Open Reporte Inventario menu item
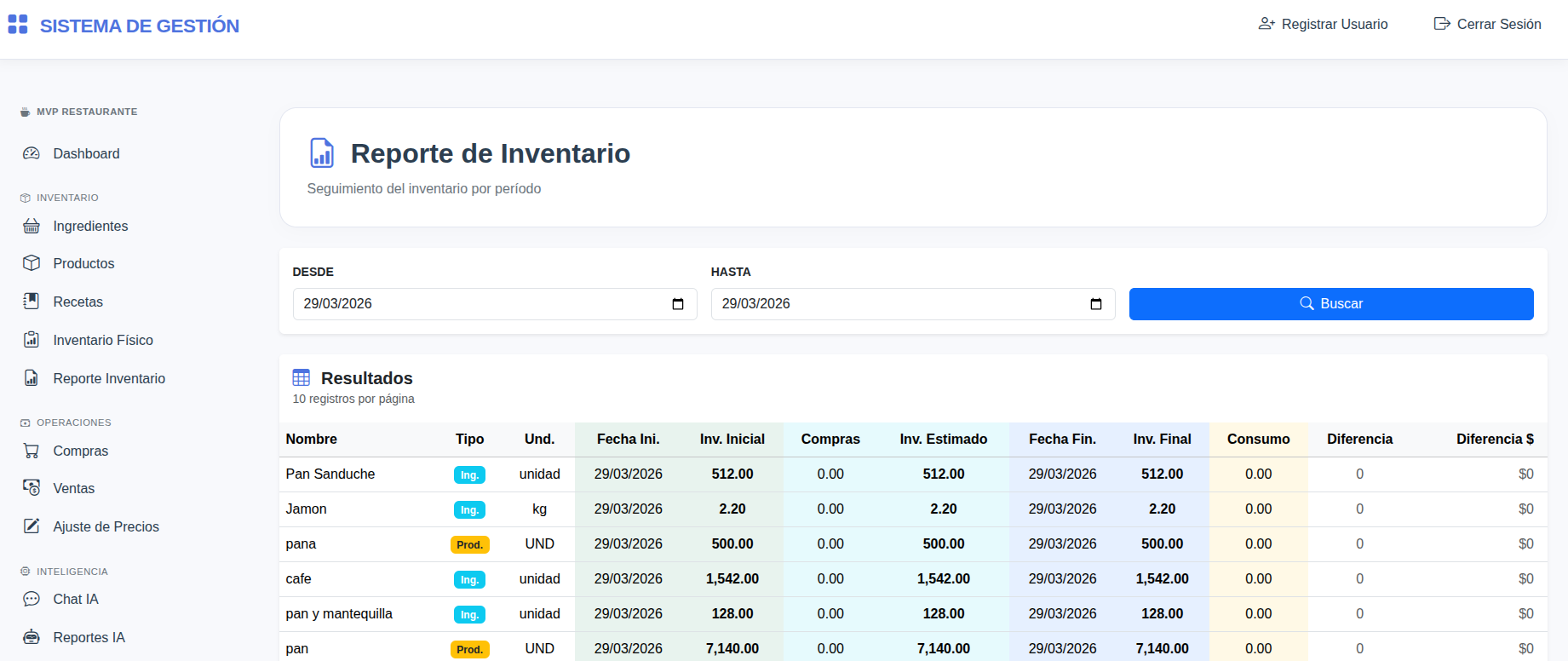This screenshot has width=1568, height=661. 109,378
